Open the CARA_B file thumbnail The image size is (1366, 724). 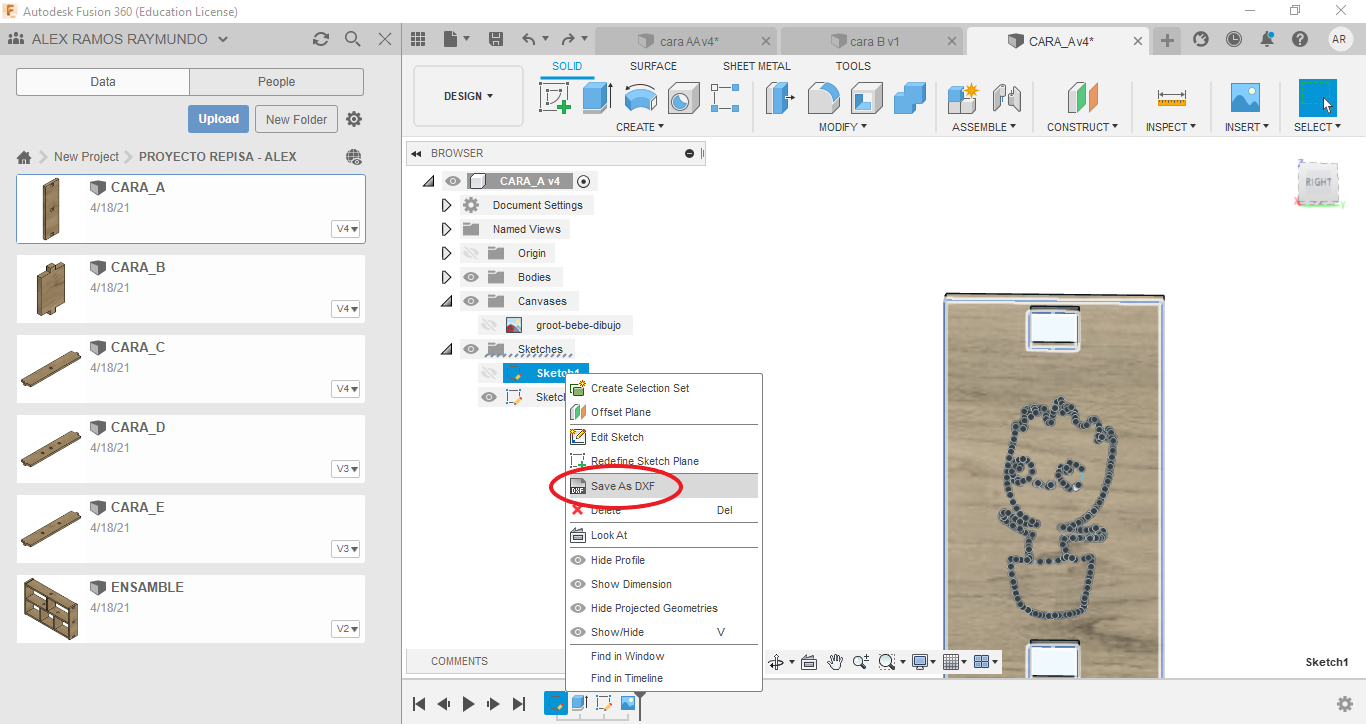pos(50,289)
